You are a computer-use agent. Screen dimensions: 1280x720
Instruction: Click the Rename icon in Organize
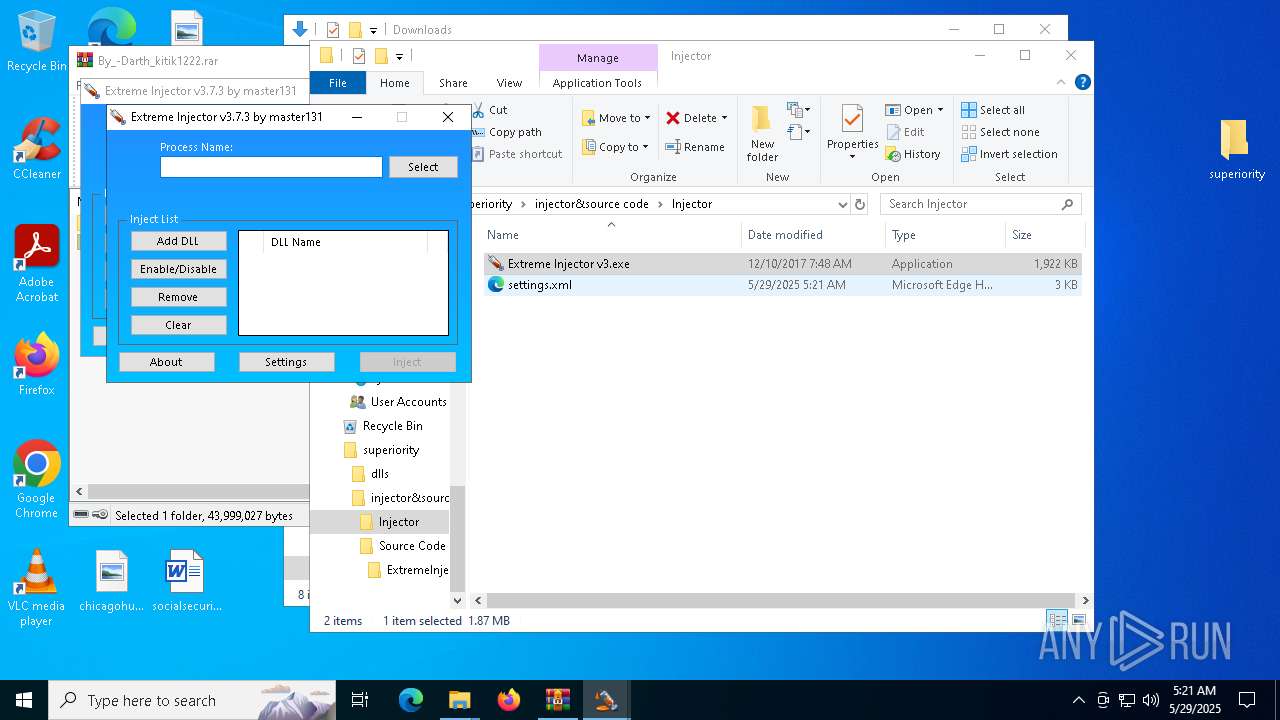click(673, 147)
